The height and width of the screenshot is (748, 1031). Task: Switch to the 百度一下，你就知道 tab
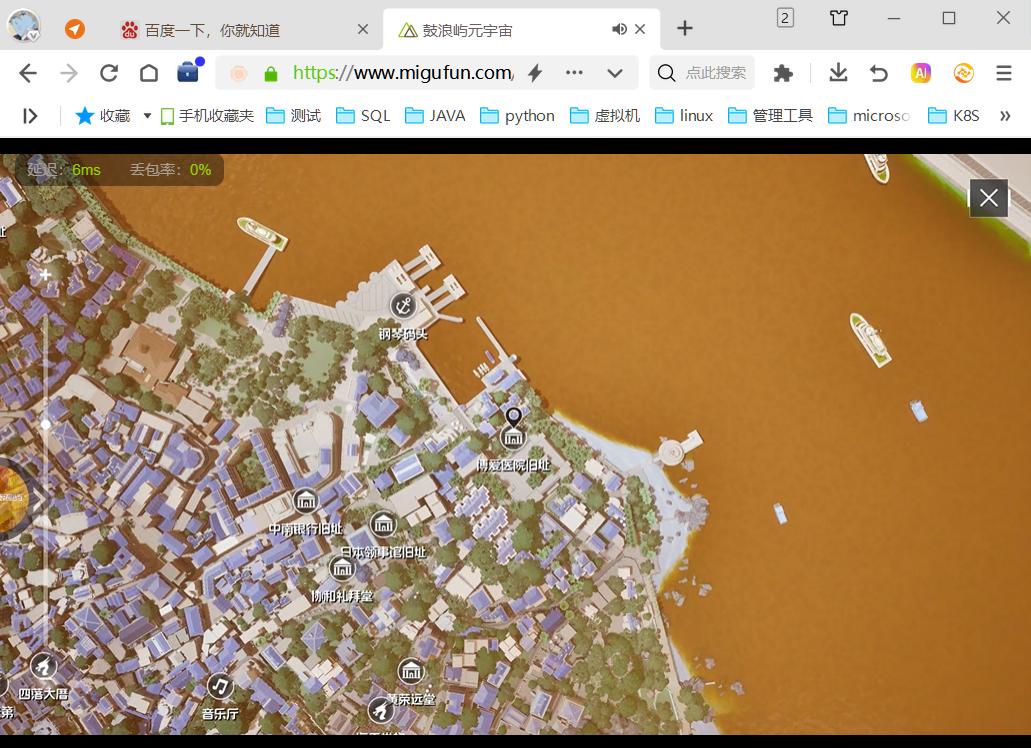(212, 30)
